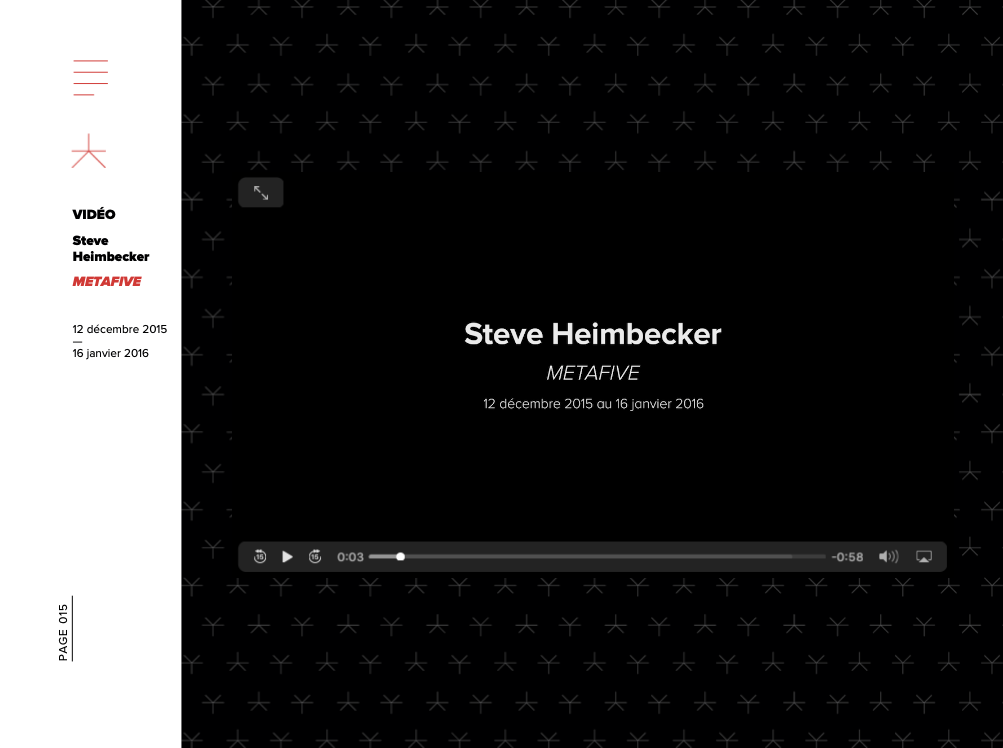1003x748 pixels.
Task: Skip forward 15 seconds in video
Action: [x=315, y=557]
